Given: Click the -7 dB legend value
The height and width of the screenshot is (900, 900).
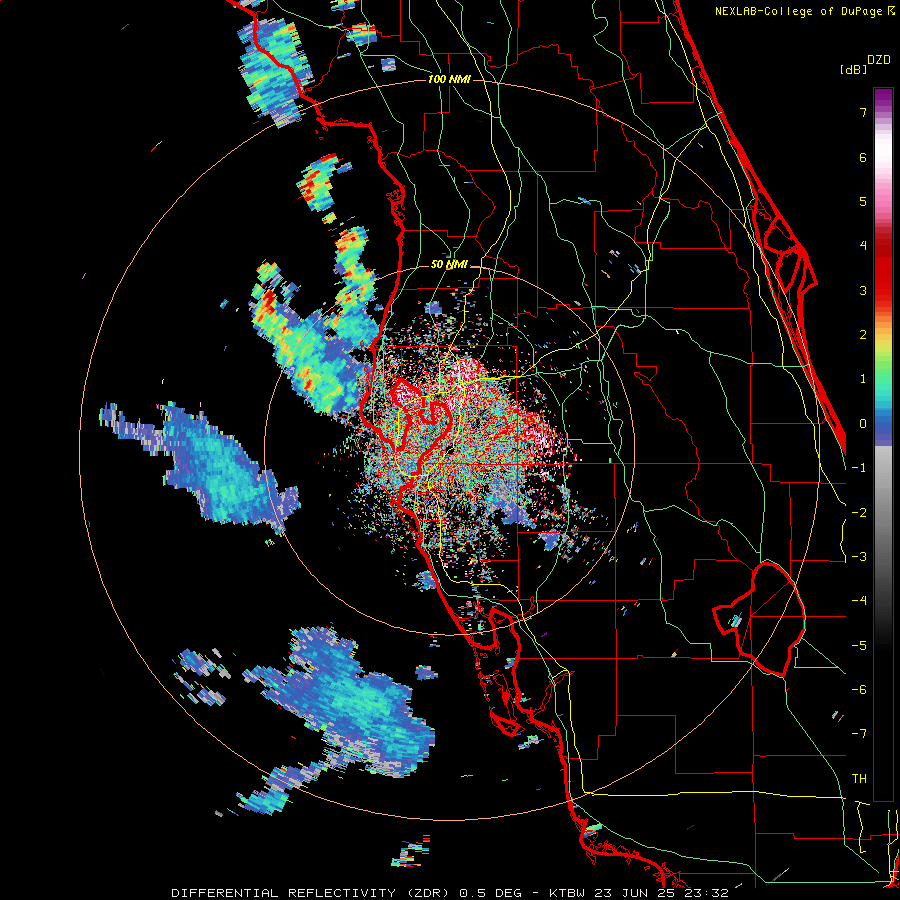Looking at the screenshot, I should tap(859, 734).
